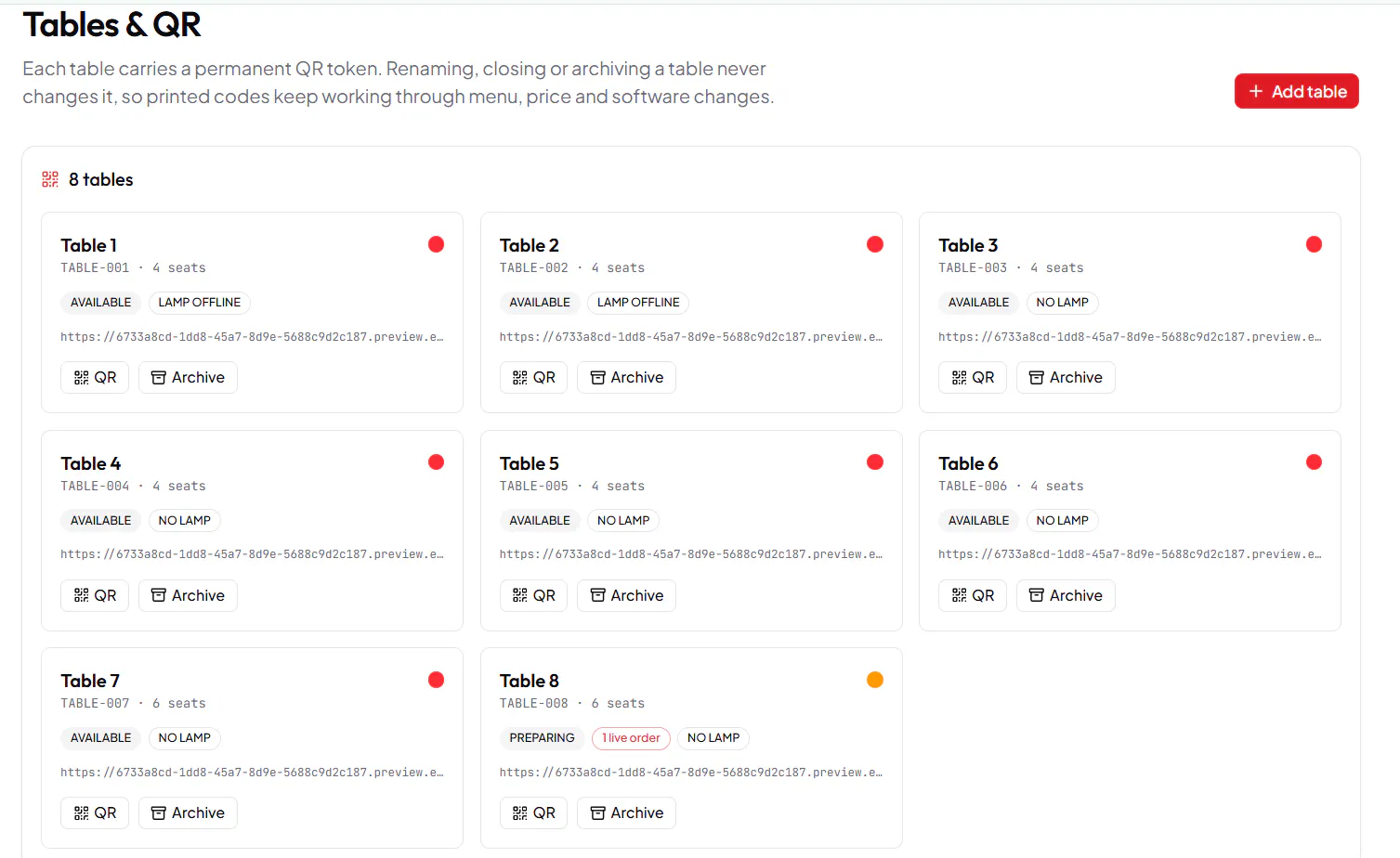The image size is (1400, 858).
Task: Click the preview URL on Table 2
Action: click(x=691, y=337)
